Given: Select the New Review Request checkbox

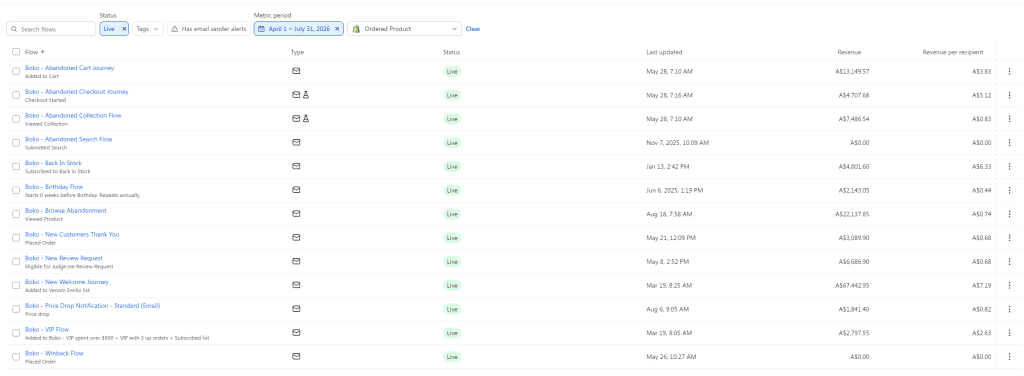Looking at the screenshot, I should 16,262.
